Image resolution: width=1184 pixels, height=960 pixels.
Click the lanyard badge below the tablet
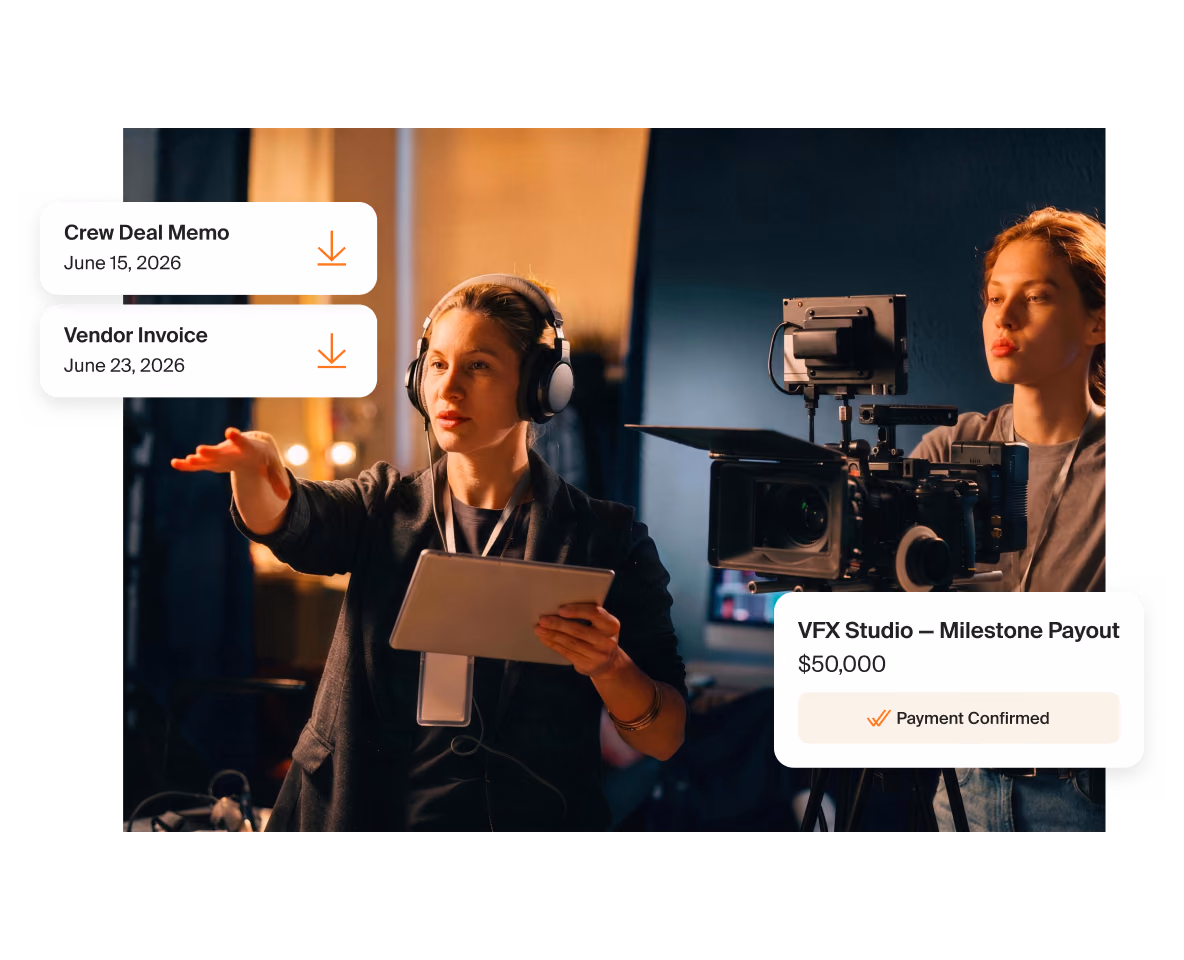446,689
